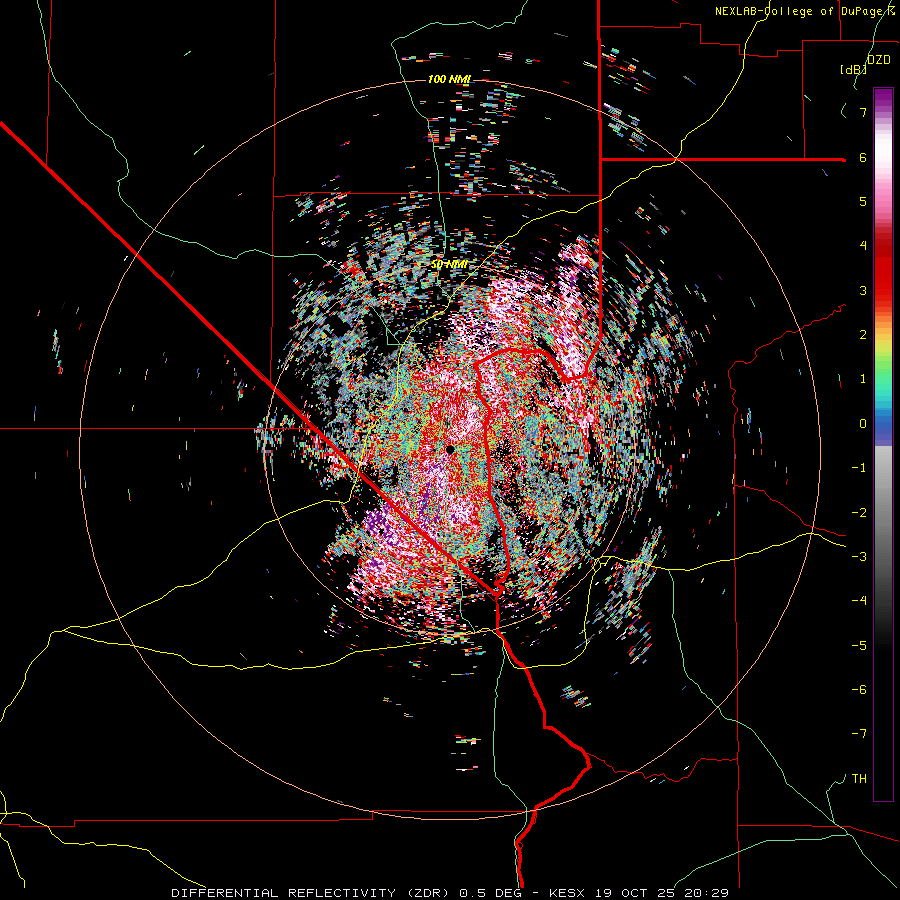This screenshot has width=900, height=900.
Task: Click the 4 dB label on color scale
Action: tap(863, 246)
